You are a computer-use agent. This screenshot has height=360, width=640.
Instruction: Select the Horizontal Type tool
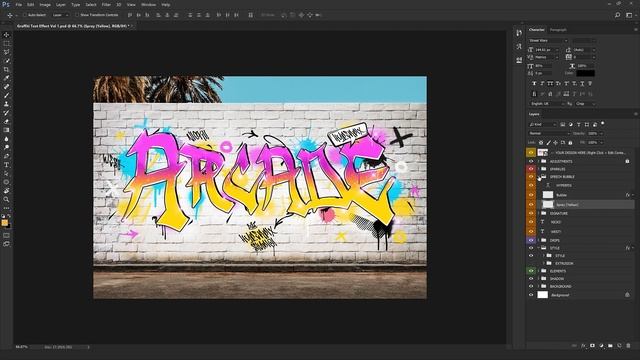6,165
